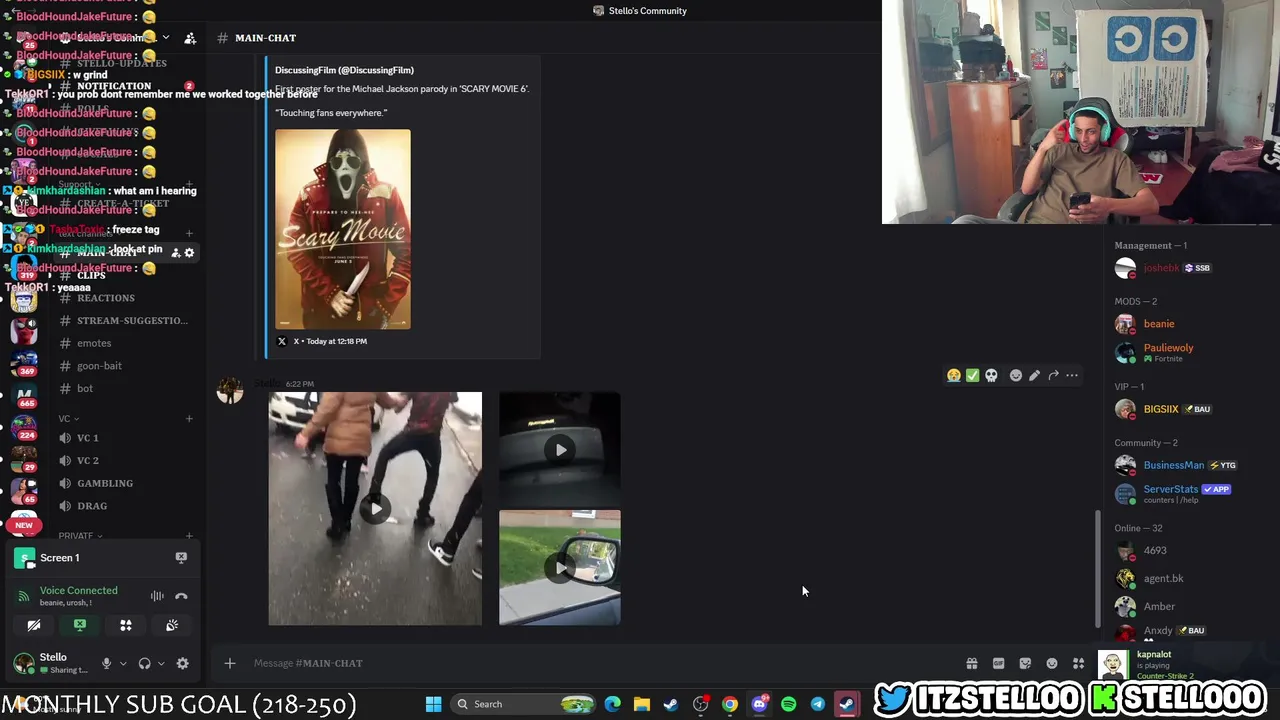Screen dimensions: 1280x720
Task: Open Google Chrome from the taskbar
Action: [730, 704]
